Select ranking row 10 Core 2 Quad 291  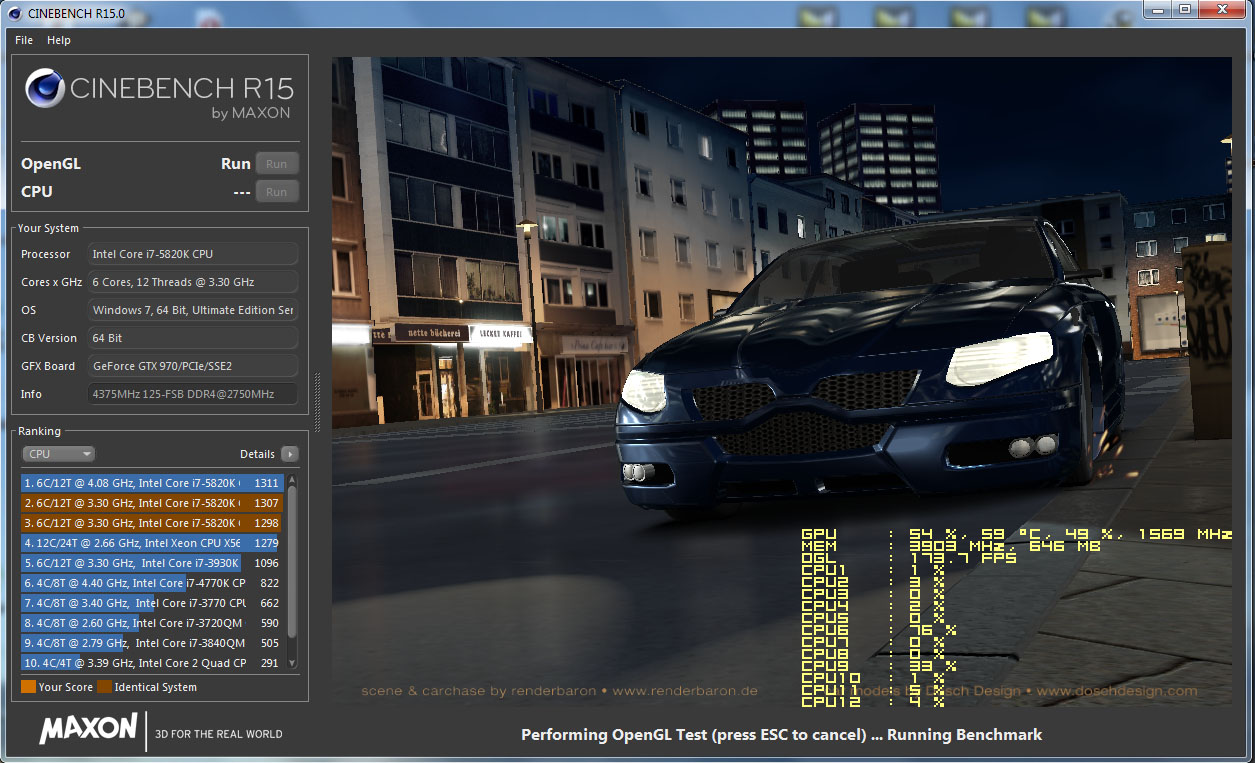[x=152, y=663]
